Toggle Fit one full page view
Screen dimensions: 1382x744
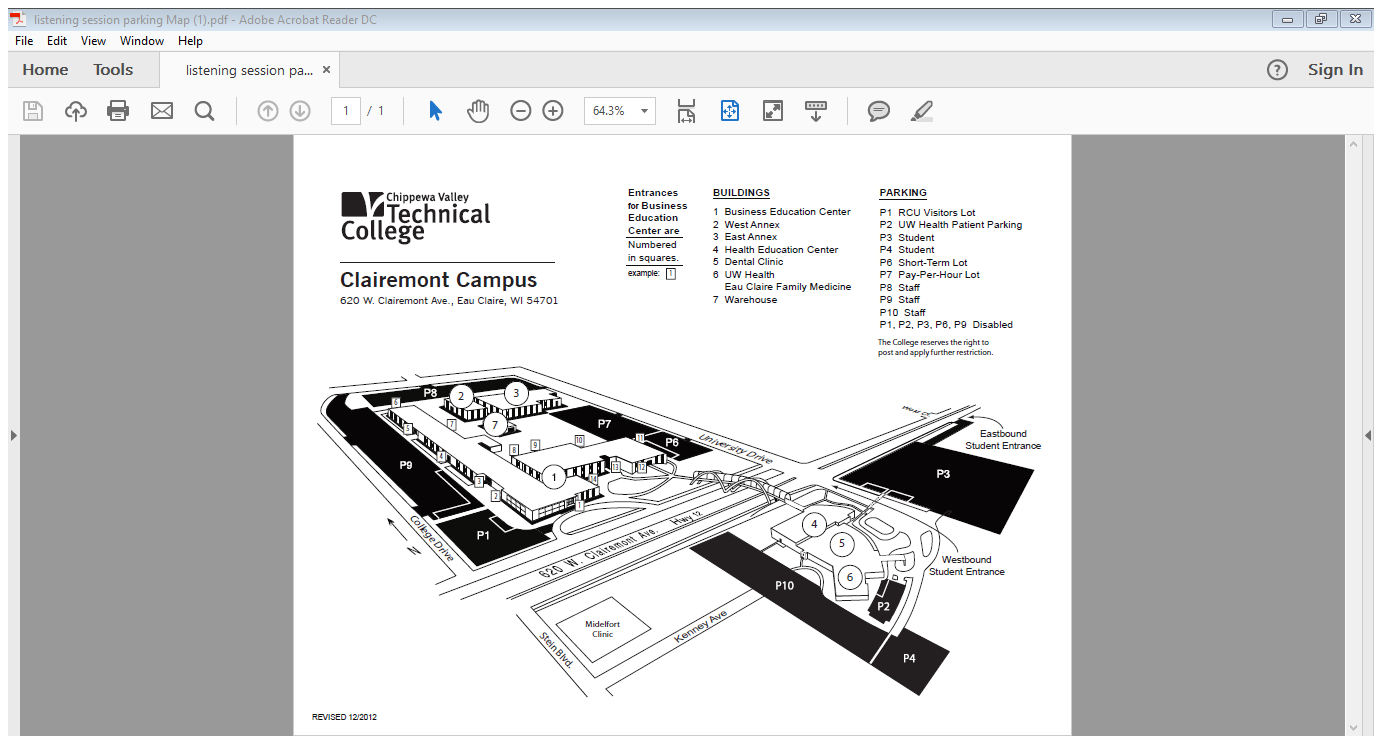(729, 111)
